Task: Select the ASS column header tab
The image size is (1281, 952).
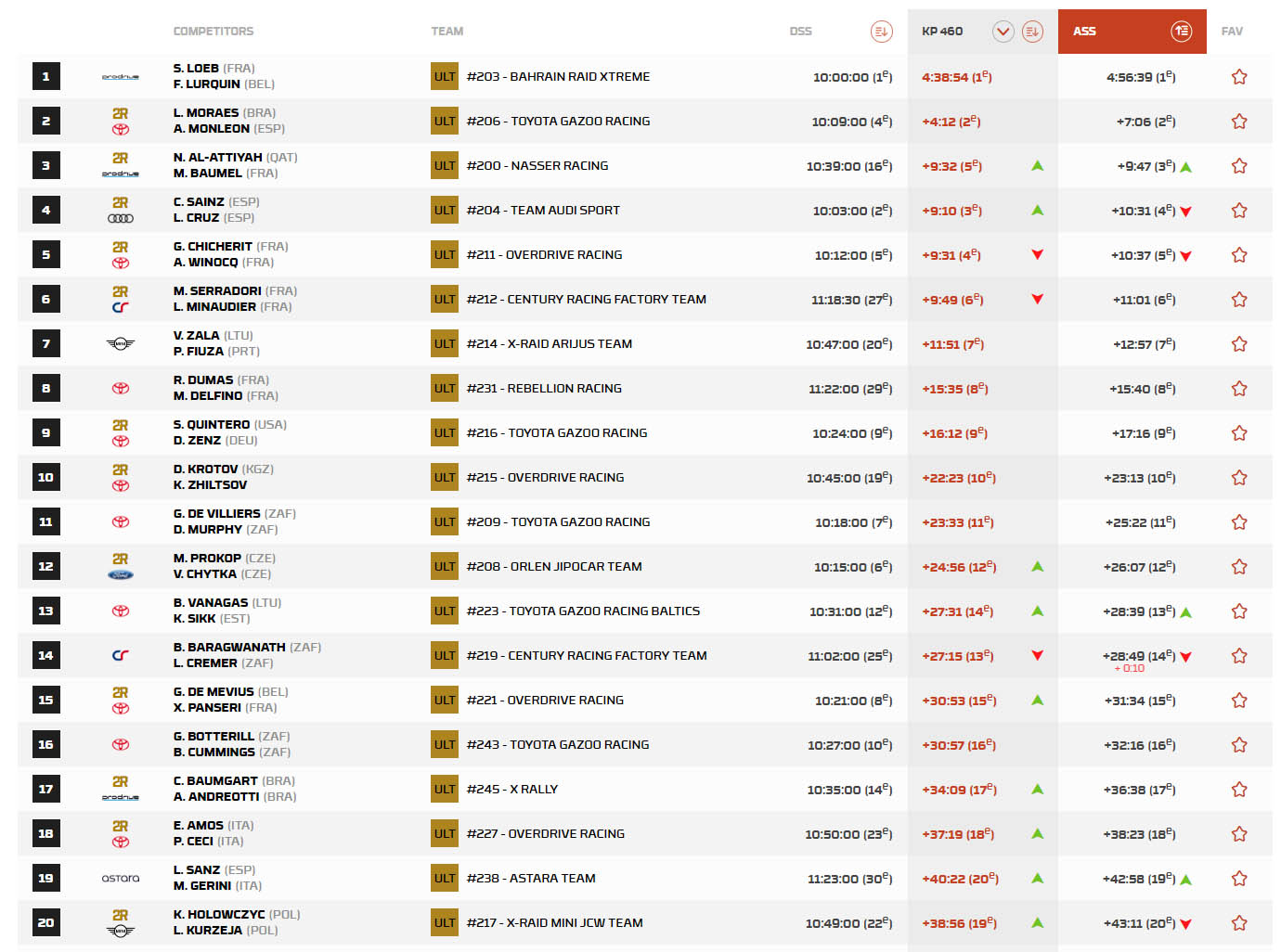Action: pos(1084,32)
